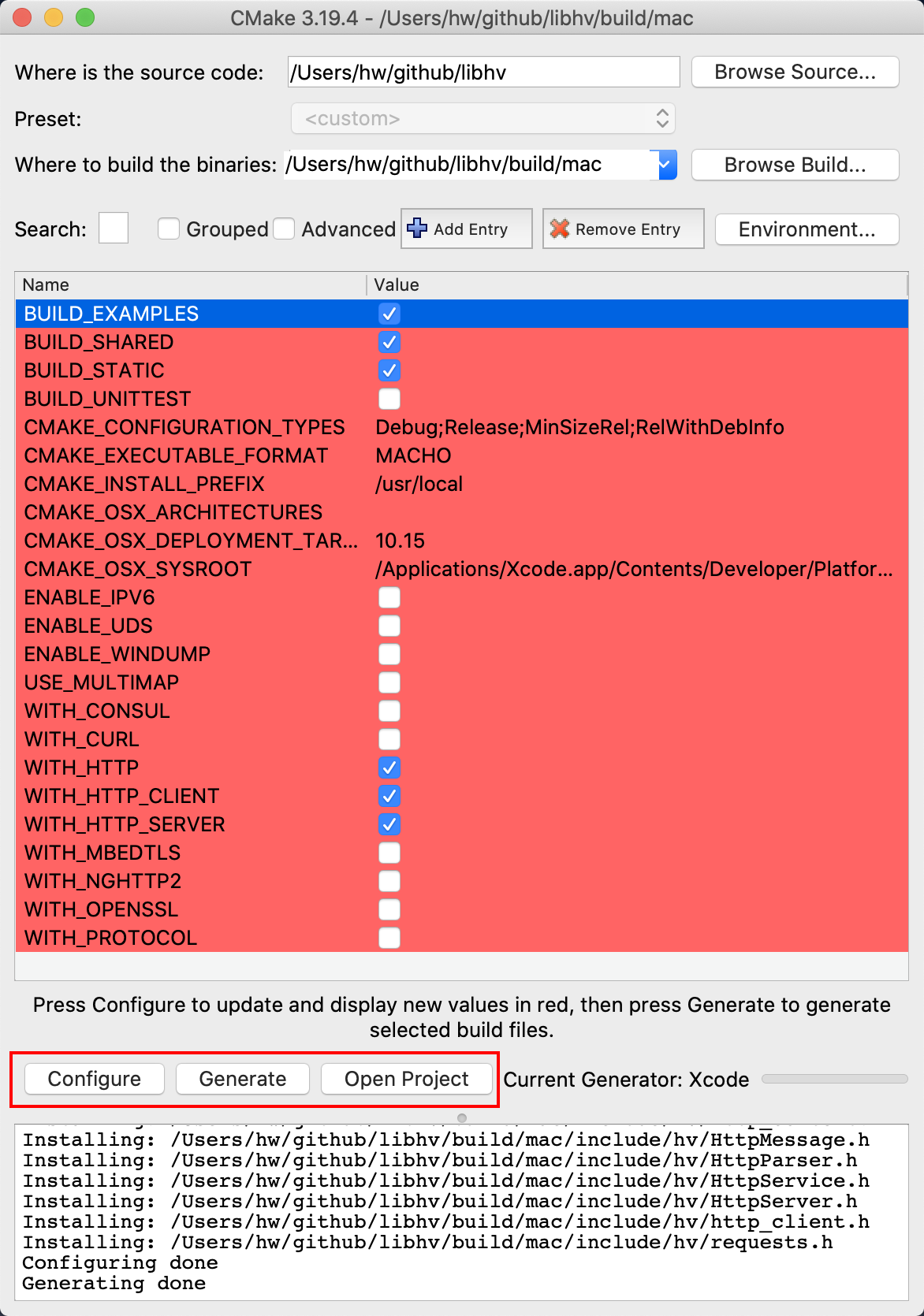Enable the WITH_CURL checkbox

coord(389,739)
